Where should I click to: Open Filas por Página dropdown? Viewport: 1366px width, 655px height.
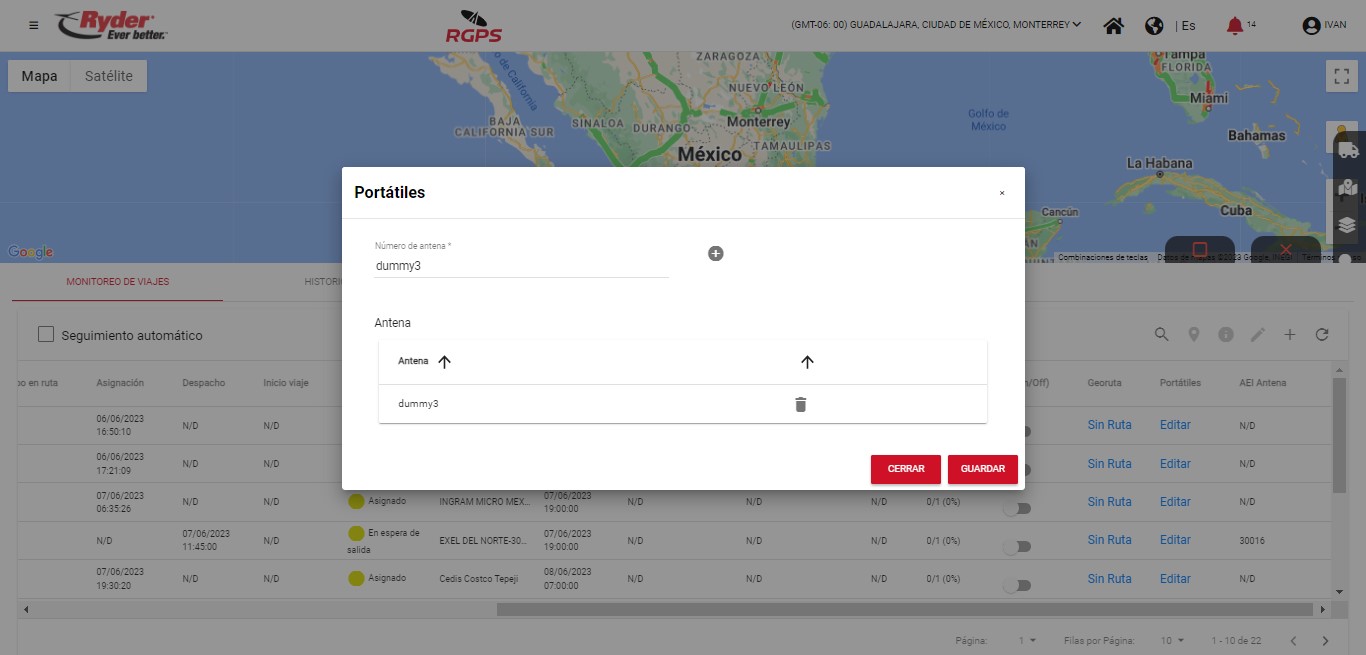click(1172, 640)
